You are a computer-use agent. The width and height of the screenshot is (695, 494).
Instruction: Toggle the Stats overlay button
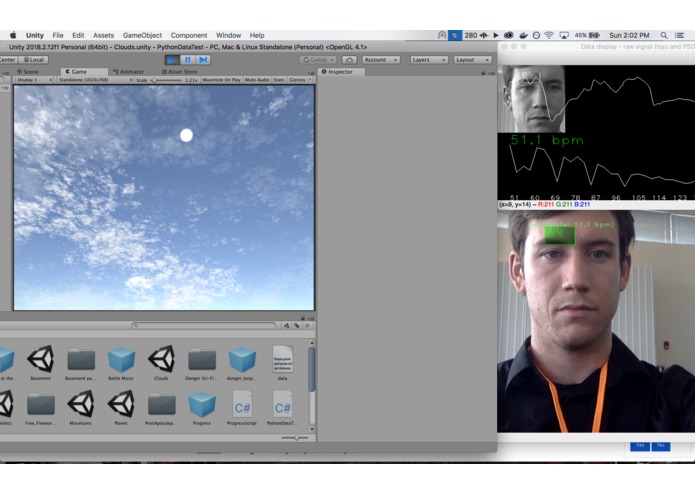coord(279,80)
